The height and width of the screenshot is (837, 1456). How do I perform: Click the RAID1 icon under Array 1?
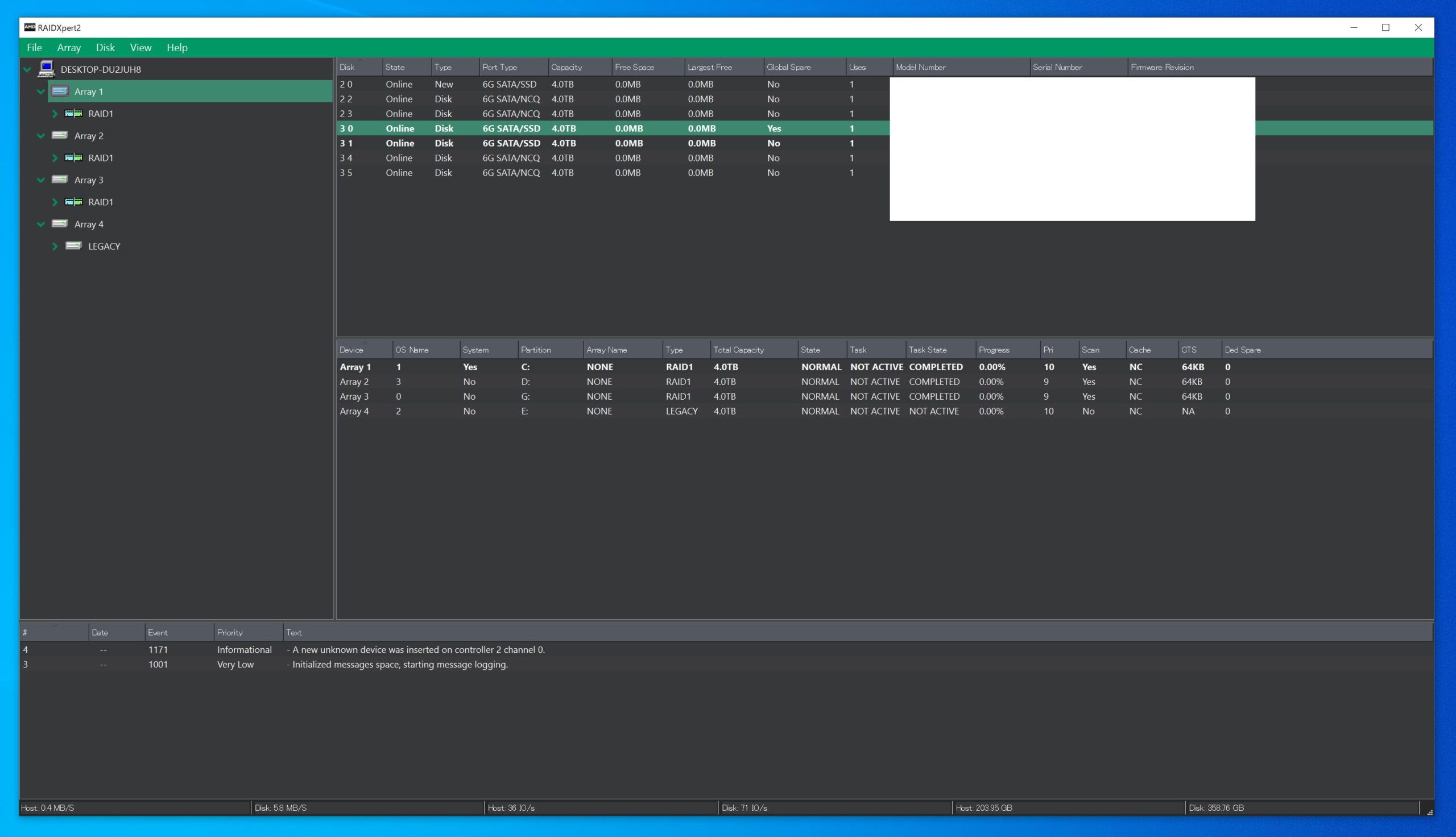pos(73,114)
